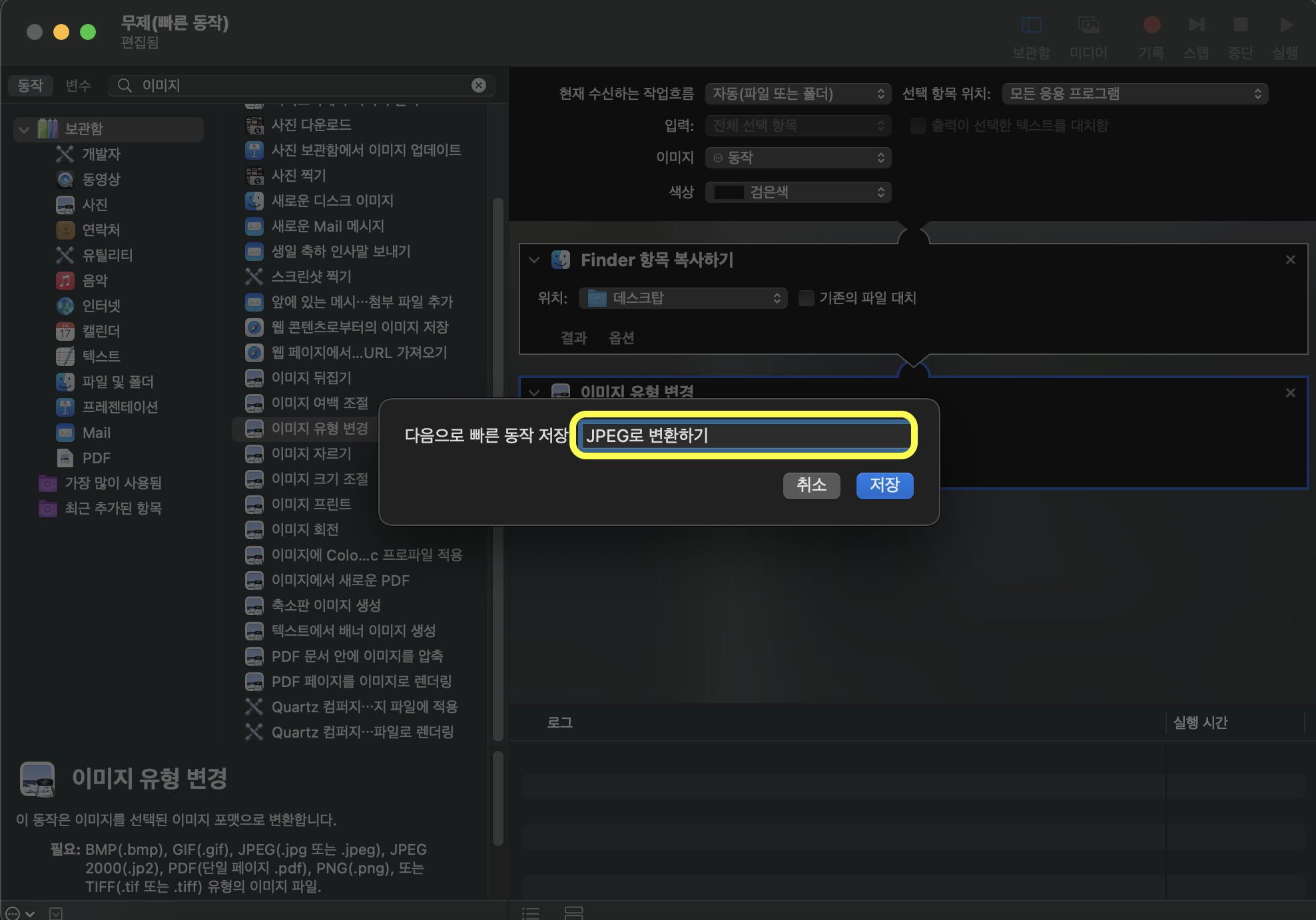This screenshot has width=1316, height=920.
Task: Open the 모든 응용 프로그램 dropdown
Action: click(1134, 94)
